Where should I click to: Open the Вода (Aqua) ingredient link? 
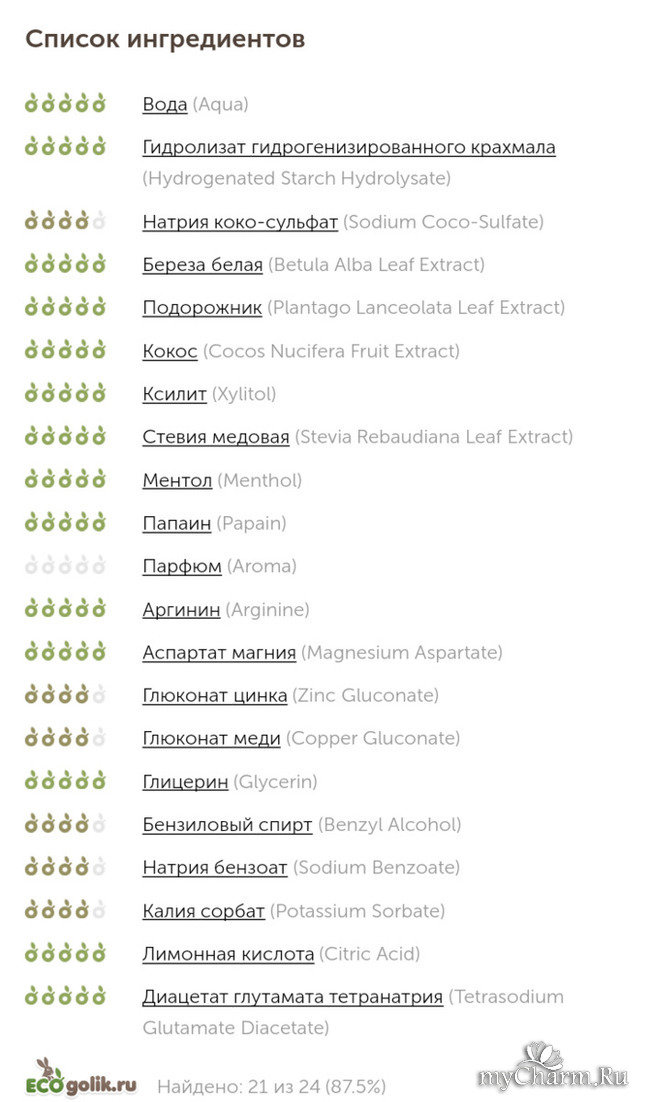(x=165, y=104)
